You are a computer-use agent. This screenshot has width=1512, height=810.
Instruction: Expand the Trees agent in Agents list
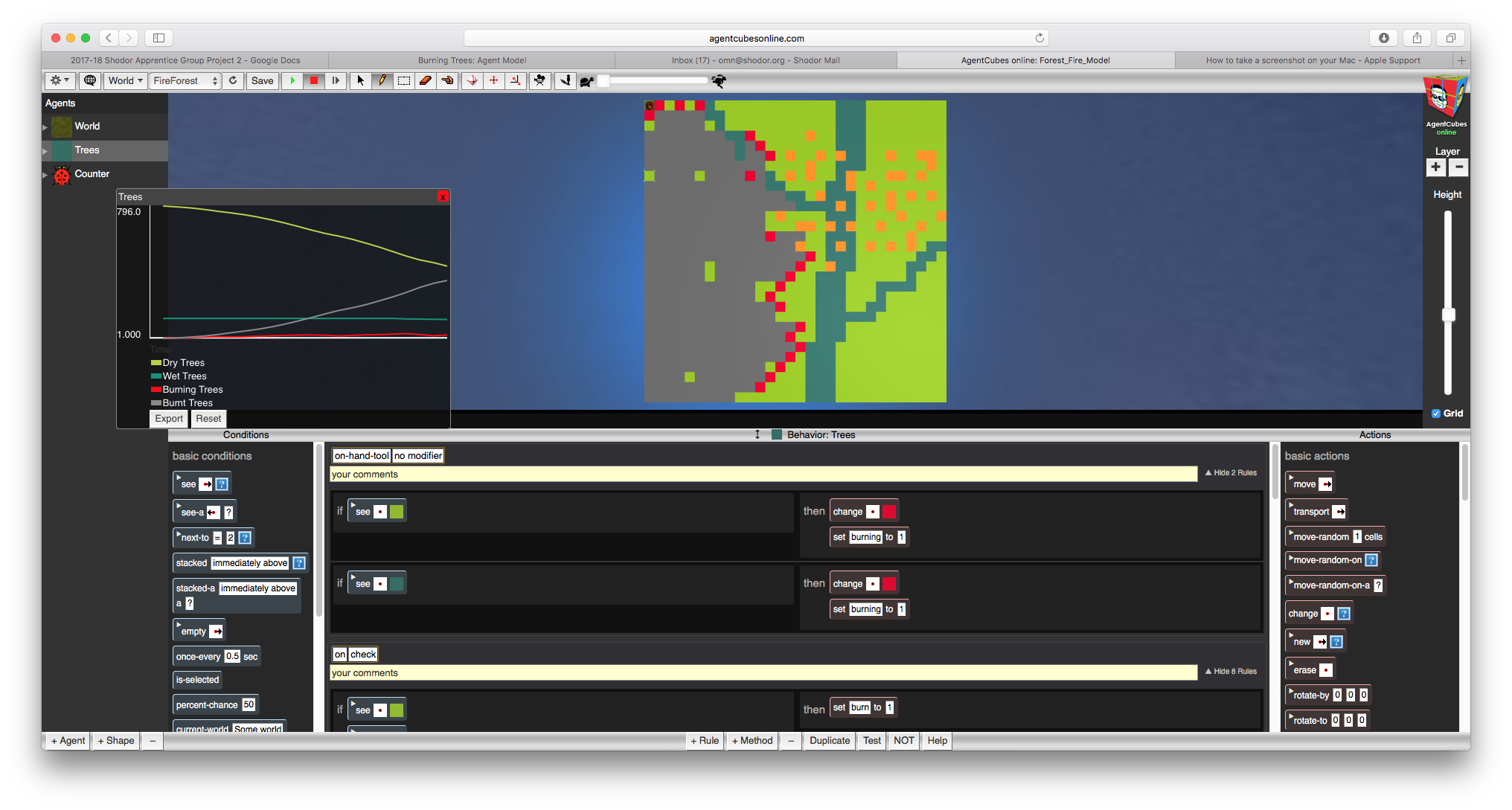tap(45, 151)
